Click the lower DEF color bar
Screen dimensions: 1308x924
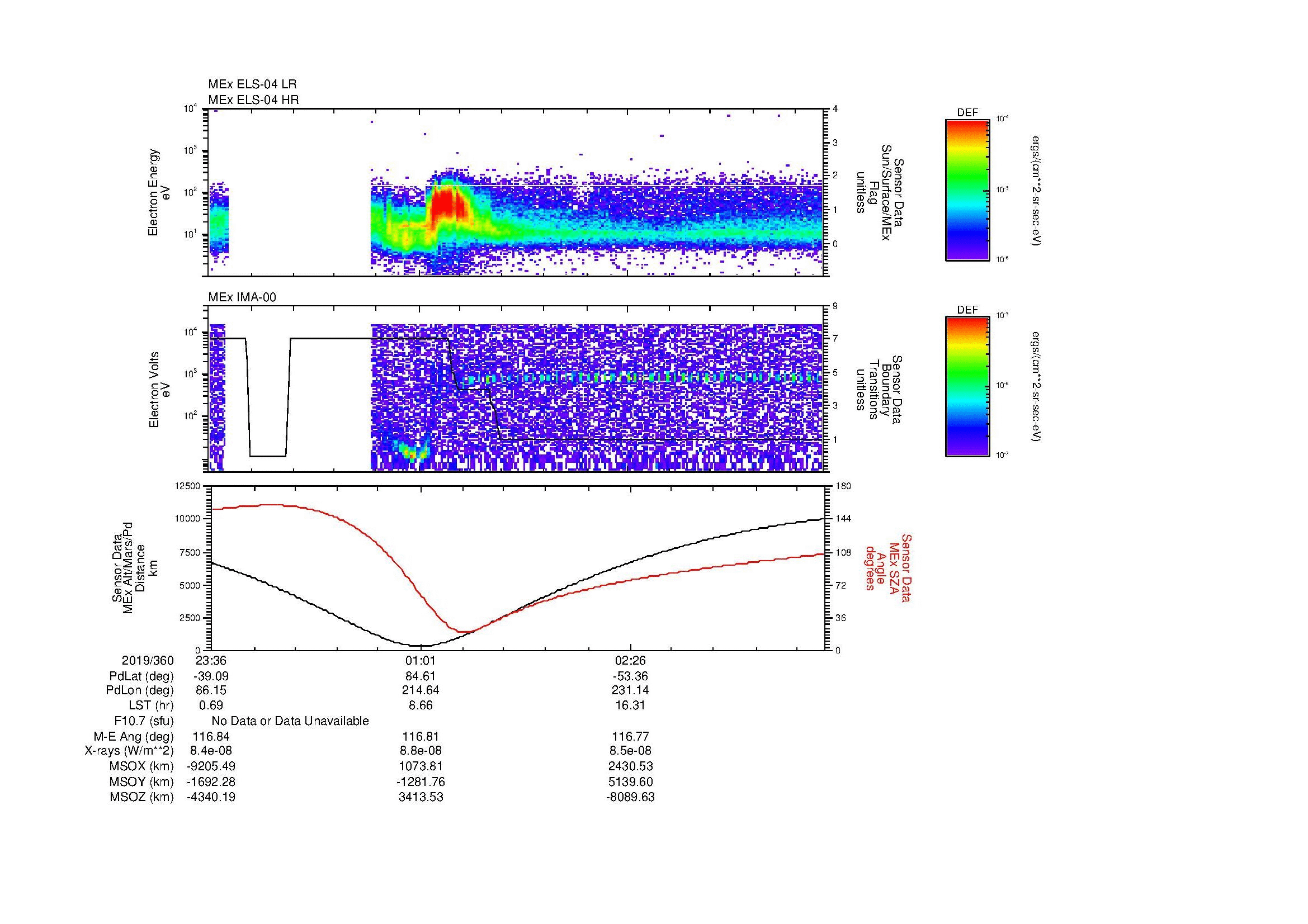pos(967,387)
